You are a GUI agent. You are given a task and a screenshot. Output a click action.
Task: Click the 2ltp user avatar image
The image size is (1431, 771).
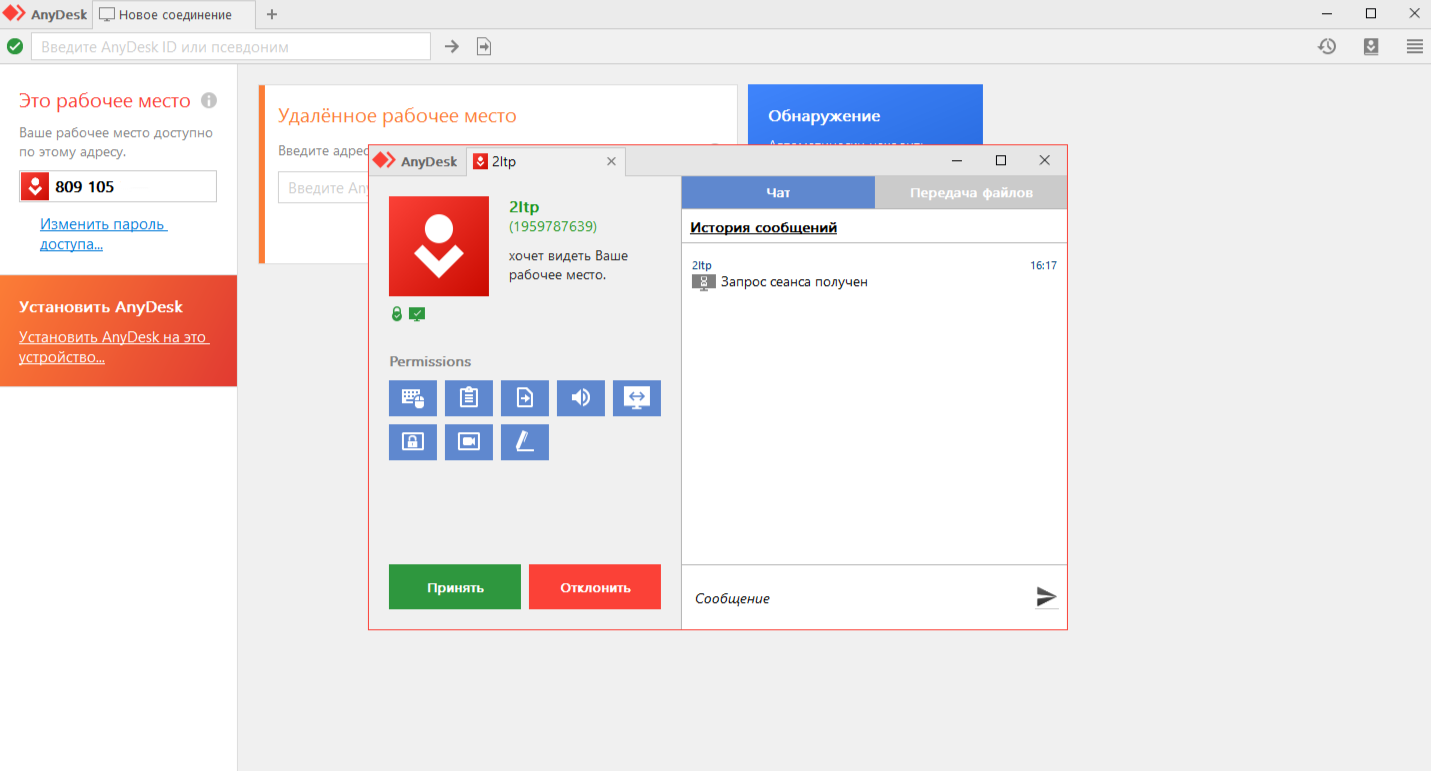439,246
